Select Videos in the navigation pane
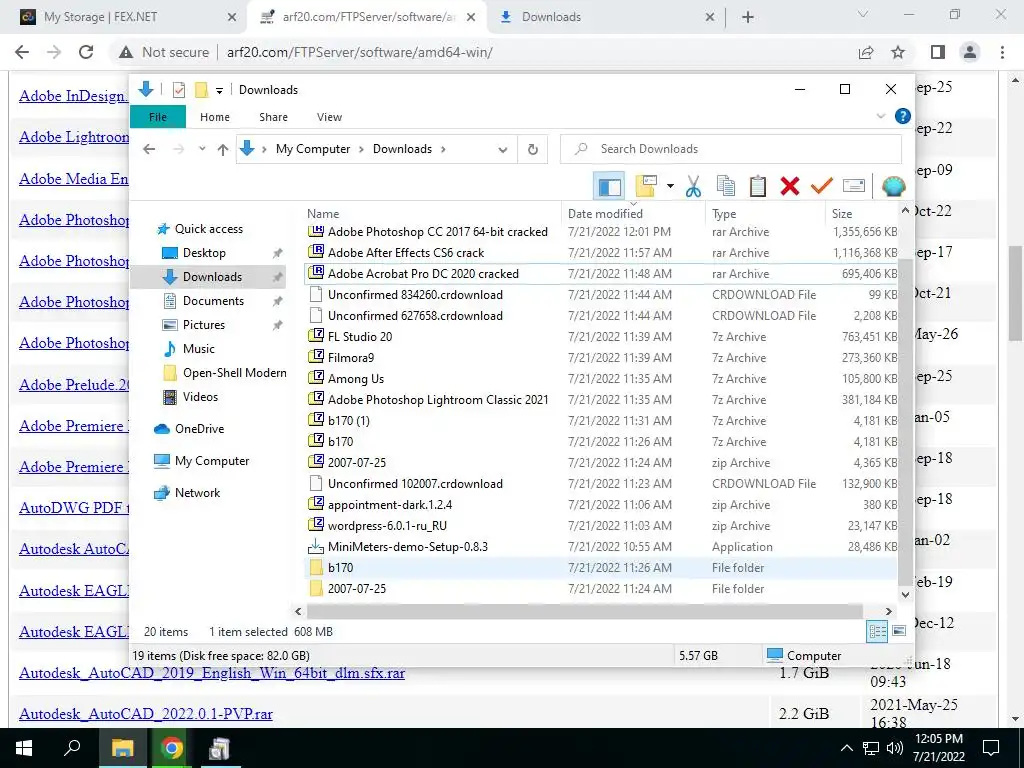The width and height of the screenshot is (1024, 768). (200, 397)
